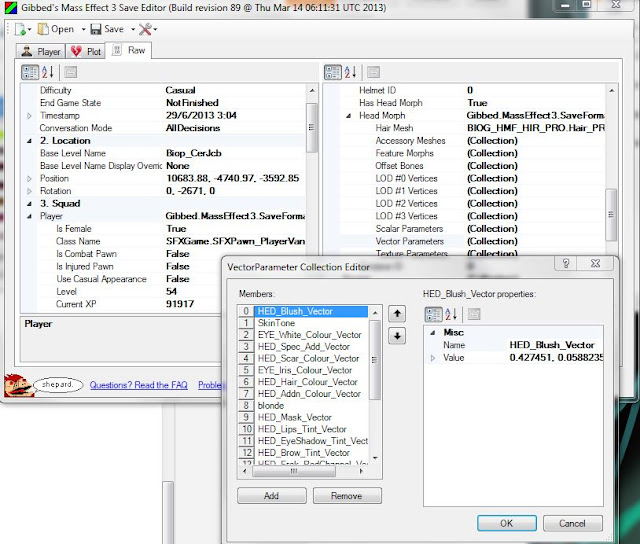
Task: Click the New save file icon
Action: click(x=20, y=29)
